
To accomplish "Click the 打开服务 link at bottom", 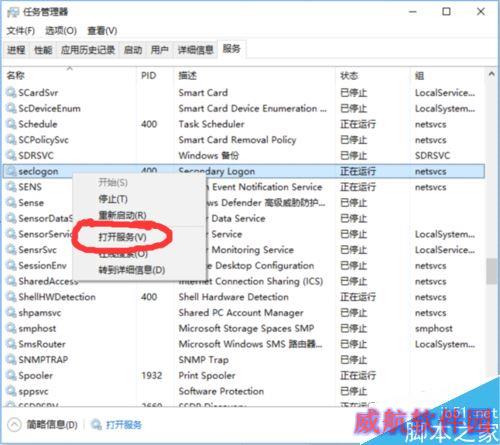I will (x=124, y=425).
